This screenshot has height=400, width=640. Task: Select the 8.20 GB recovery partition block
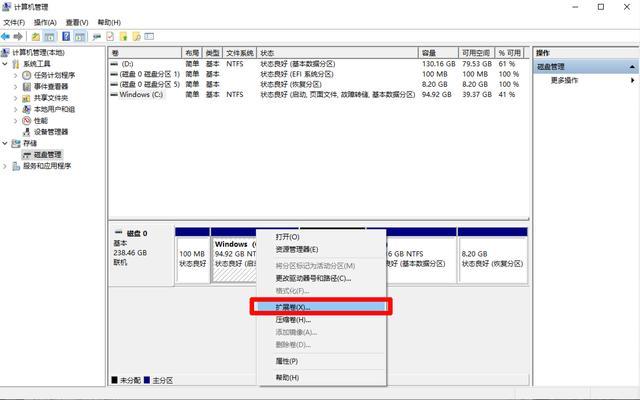click(x=492, y=254)
